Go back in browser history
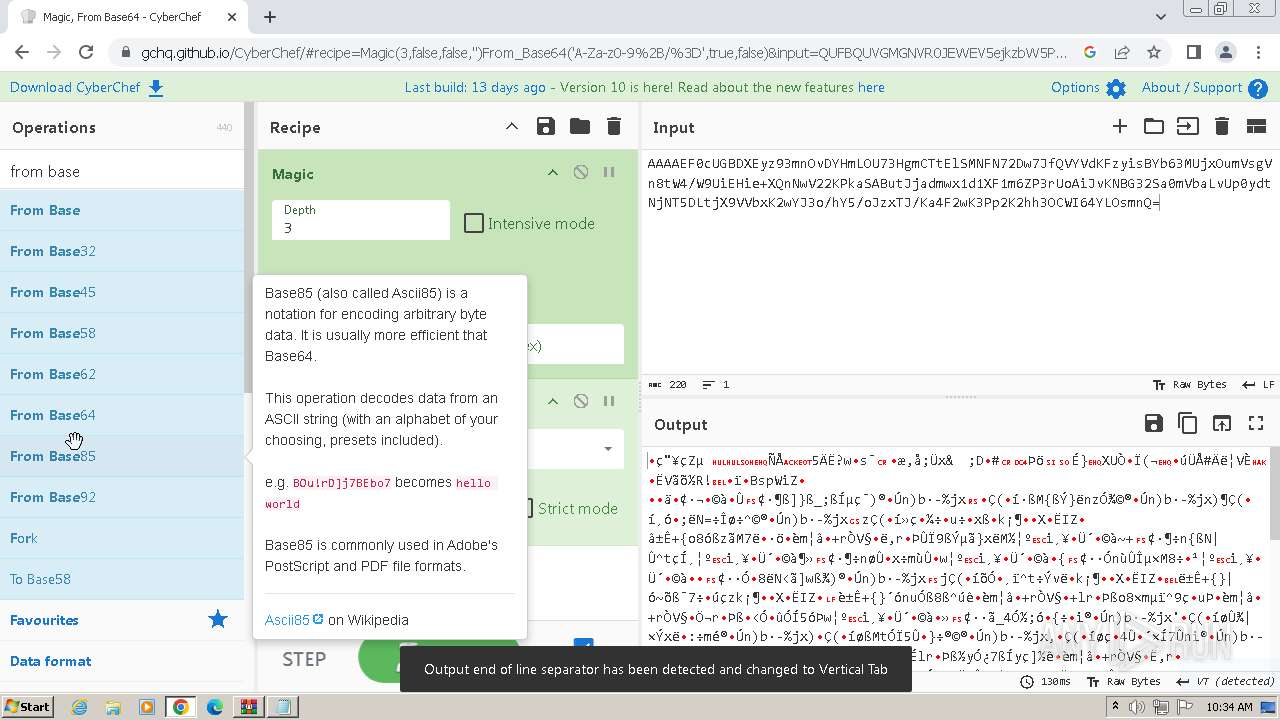Image resolution: width=1280 pixels, height=720 pixels. click(22, 52)
